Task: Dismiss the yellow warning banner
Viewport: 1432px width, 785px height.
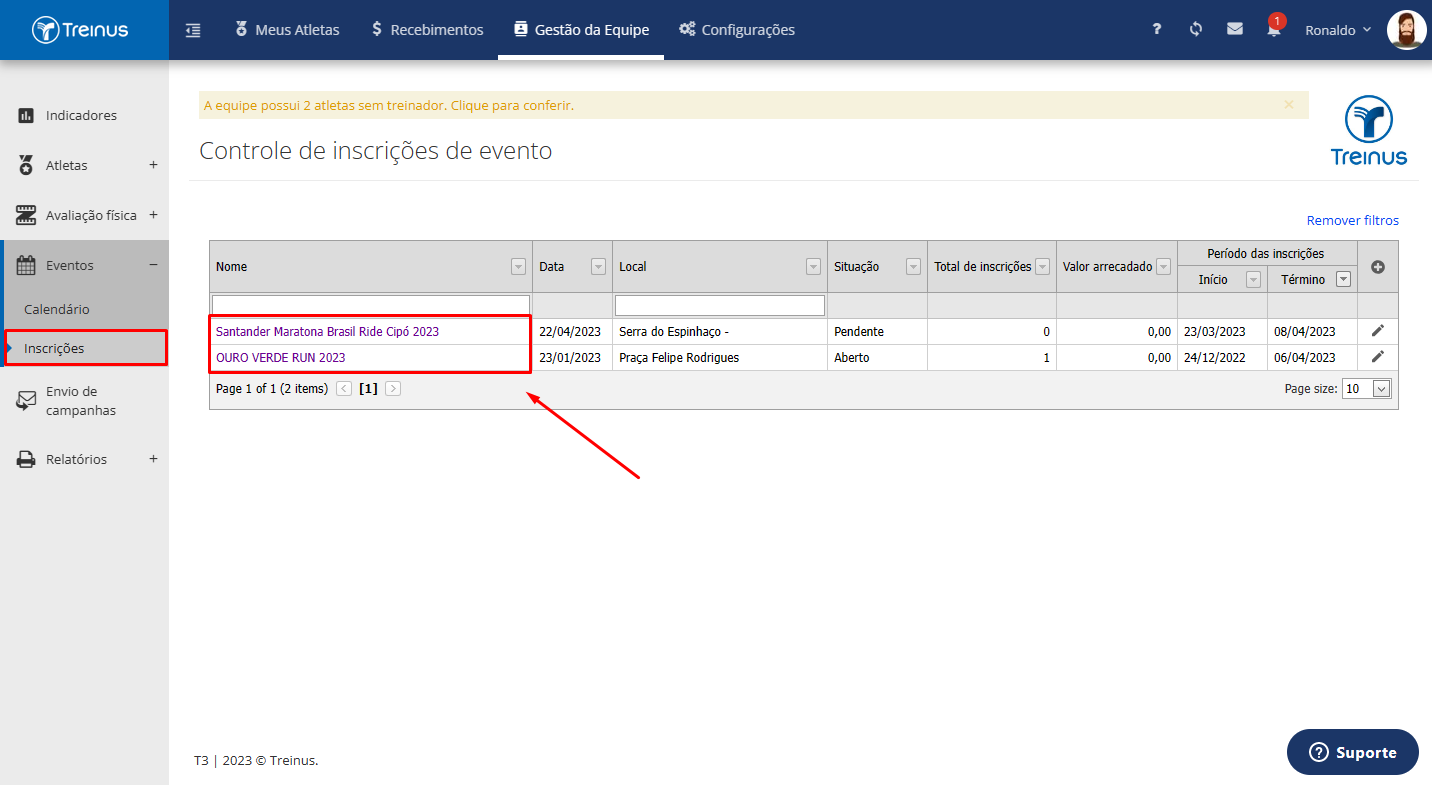Action: tap(1289, 104)
